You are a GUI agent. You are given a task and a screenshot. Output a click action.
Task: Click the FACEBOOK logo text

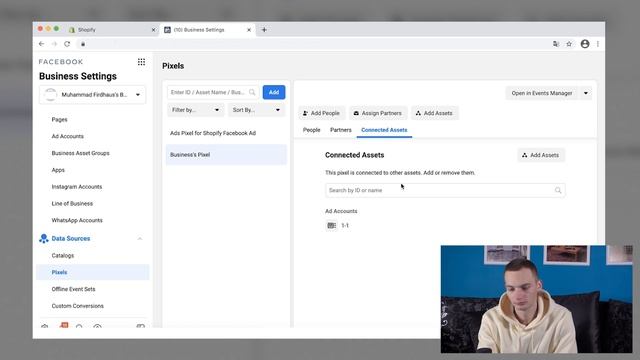pos(61,62)
